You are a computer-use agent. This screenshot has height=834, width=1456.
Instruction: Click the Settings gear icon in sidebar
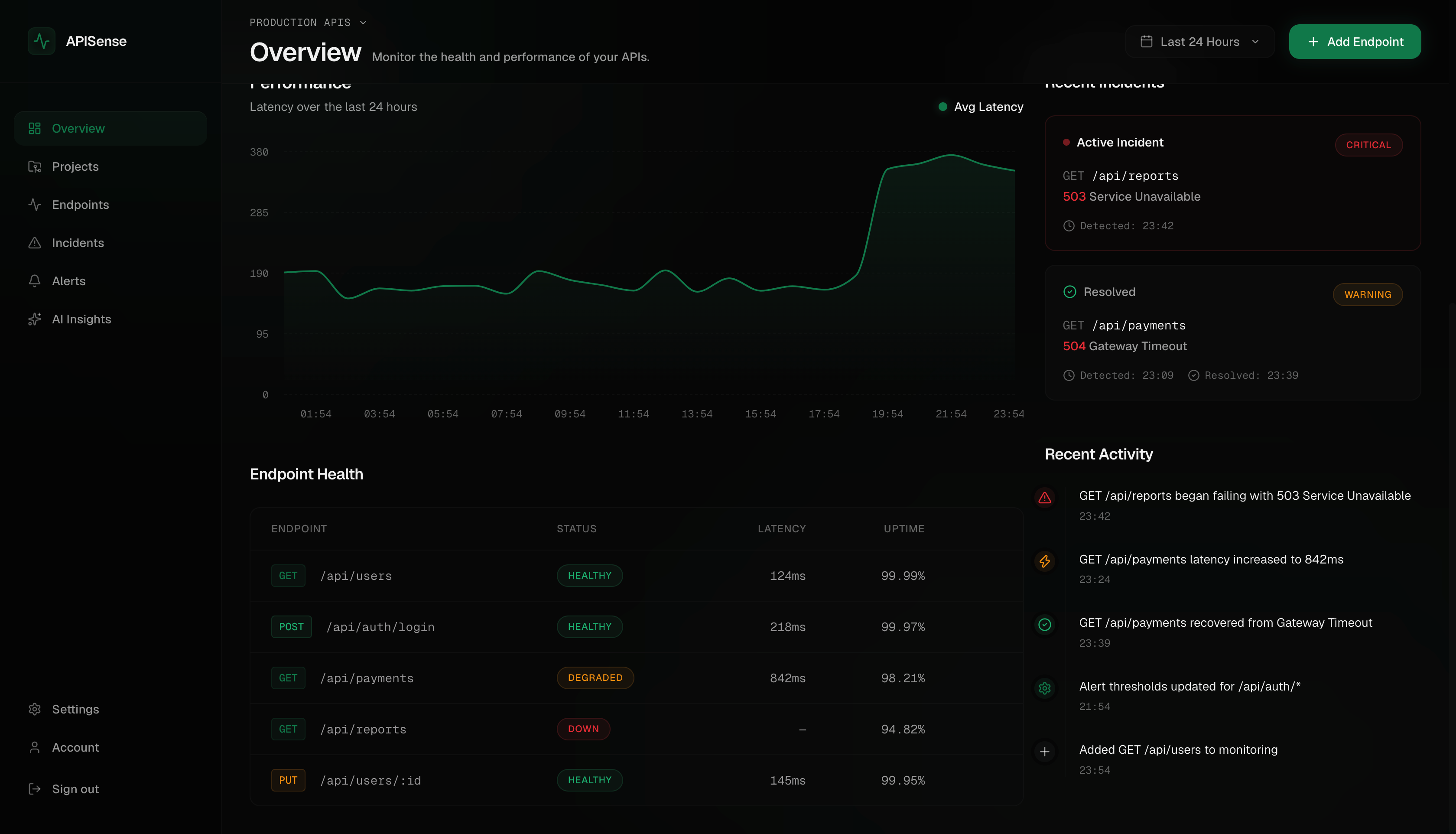click(34, 709)
